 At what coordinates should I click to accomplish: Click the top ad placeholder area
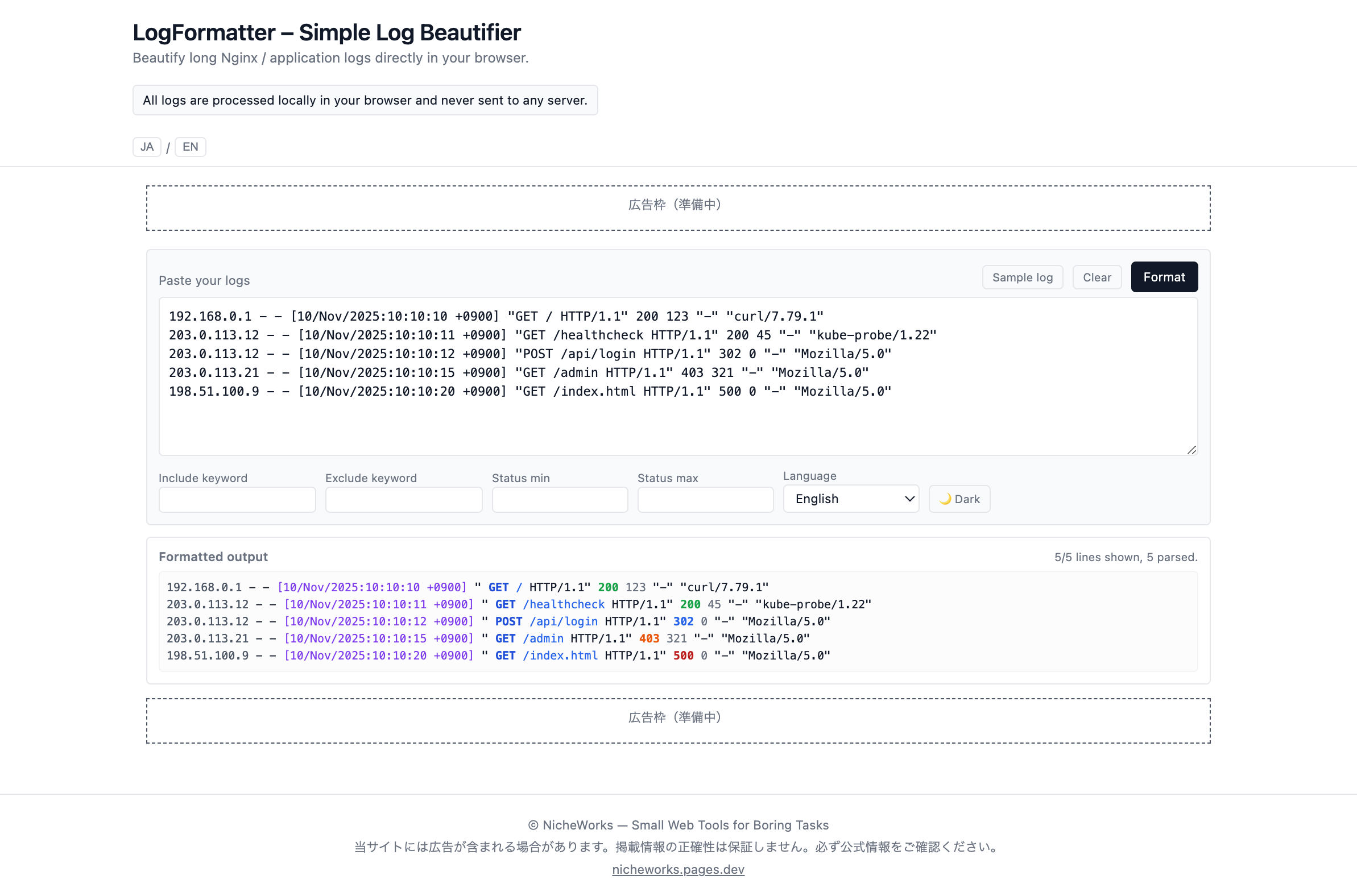[x=677, y=207]
